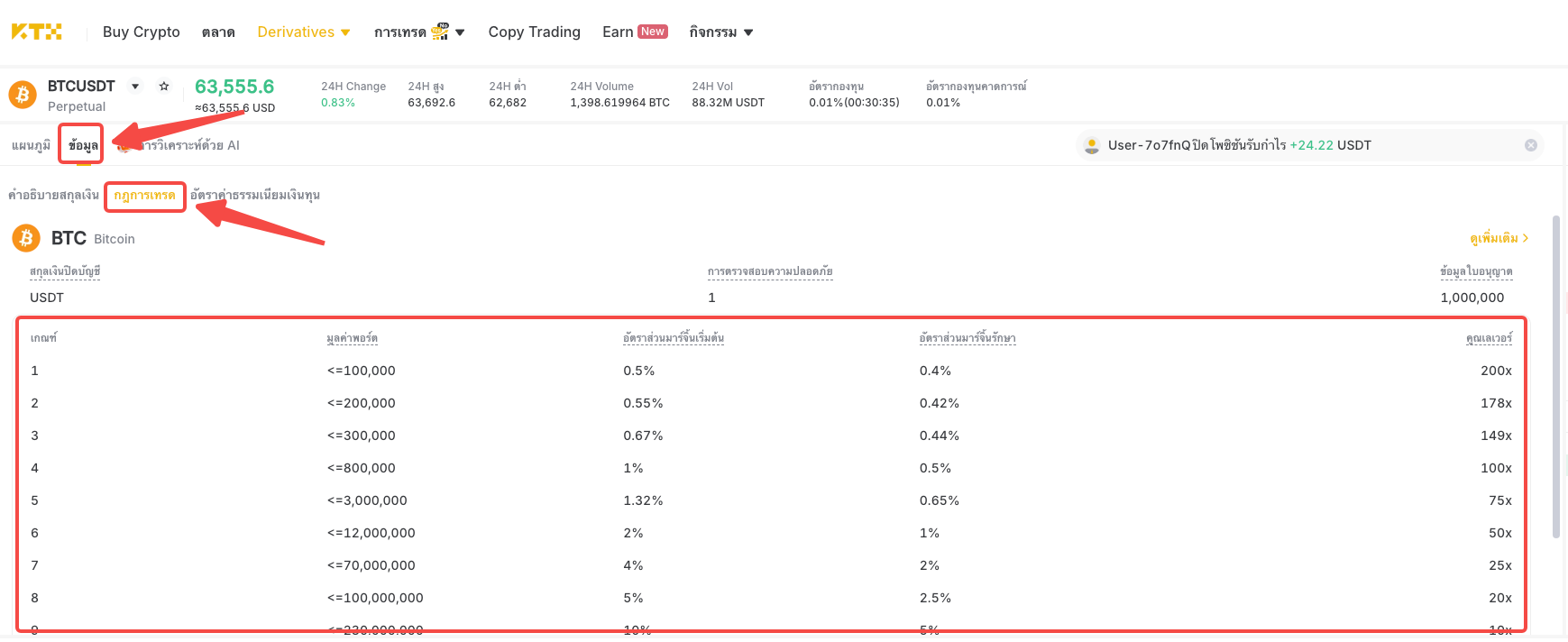This screenshot has width=1568, height=642.
Task: Select the ข้อมูล info tab
Action: [x=83, y=145]
